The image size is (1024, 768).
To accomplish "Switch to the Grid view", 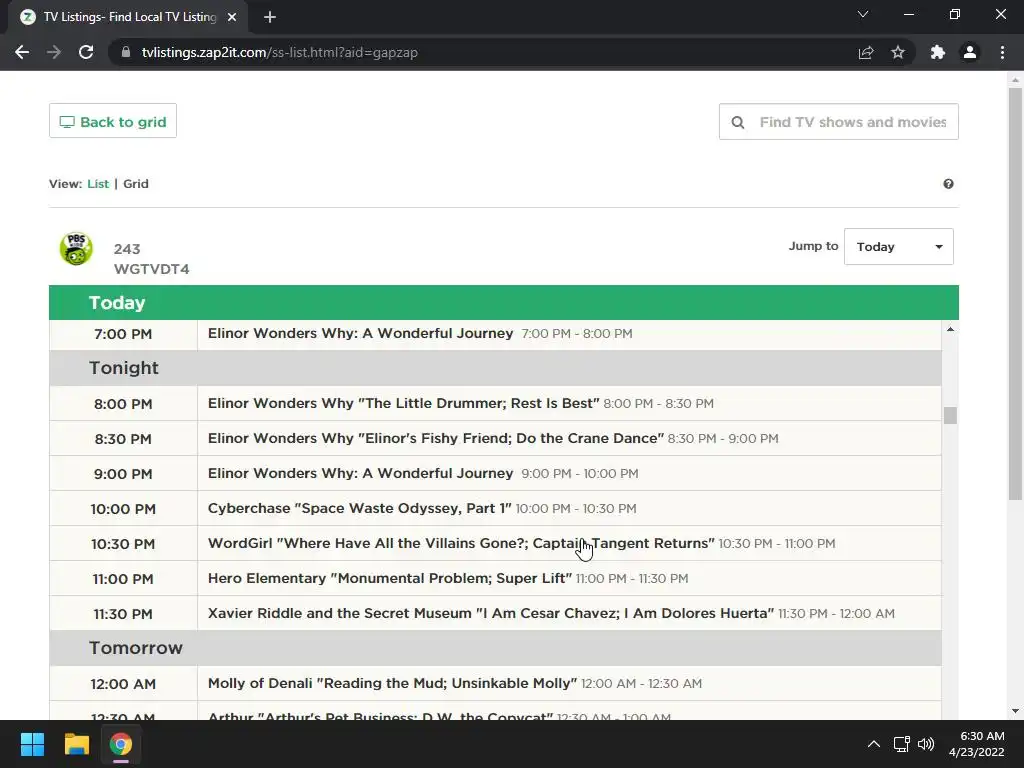I will coord(136,184).
